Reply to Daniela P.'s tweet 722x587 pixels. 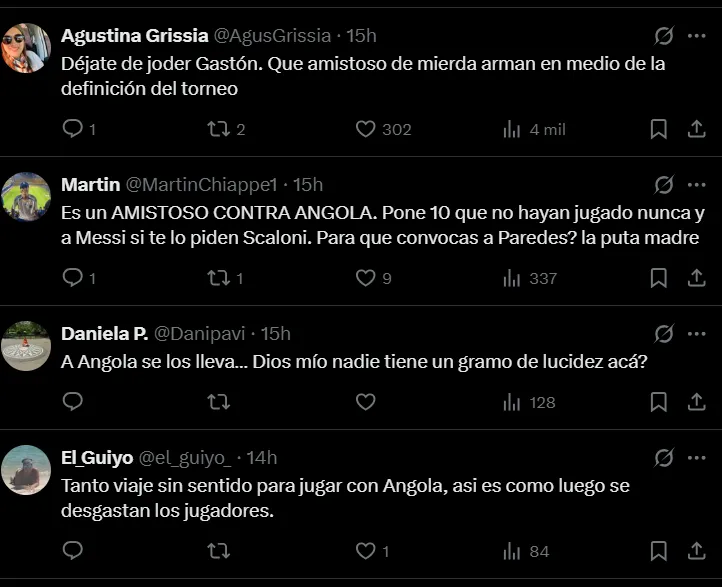click(x=72, y=402)
